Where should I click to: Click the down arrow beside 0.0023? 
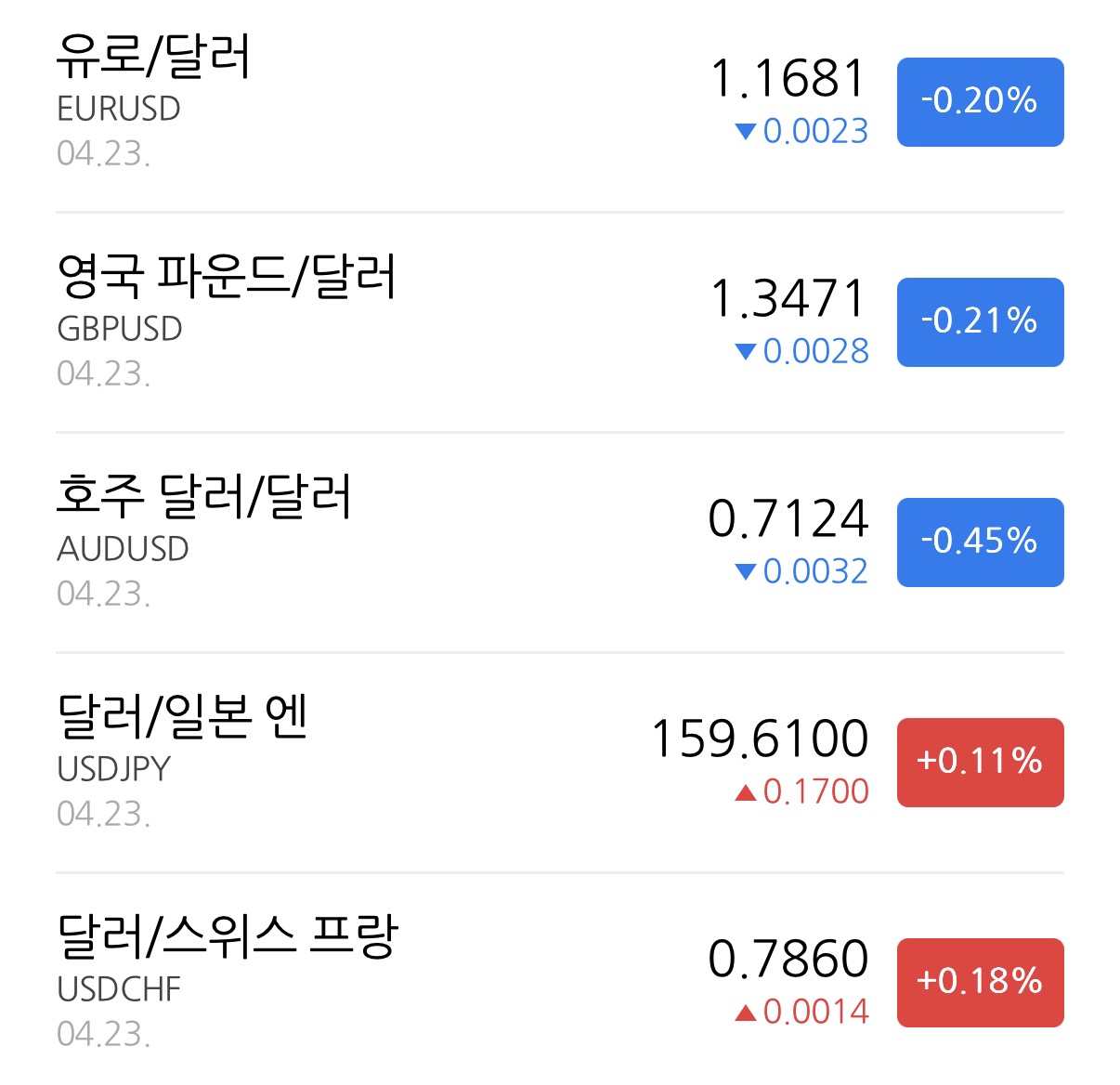pos(745,132)
